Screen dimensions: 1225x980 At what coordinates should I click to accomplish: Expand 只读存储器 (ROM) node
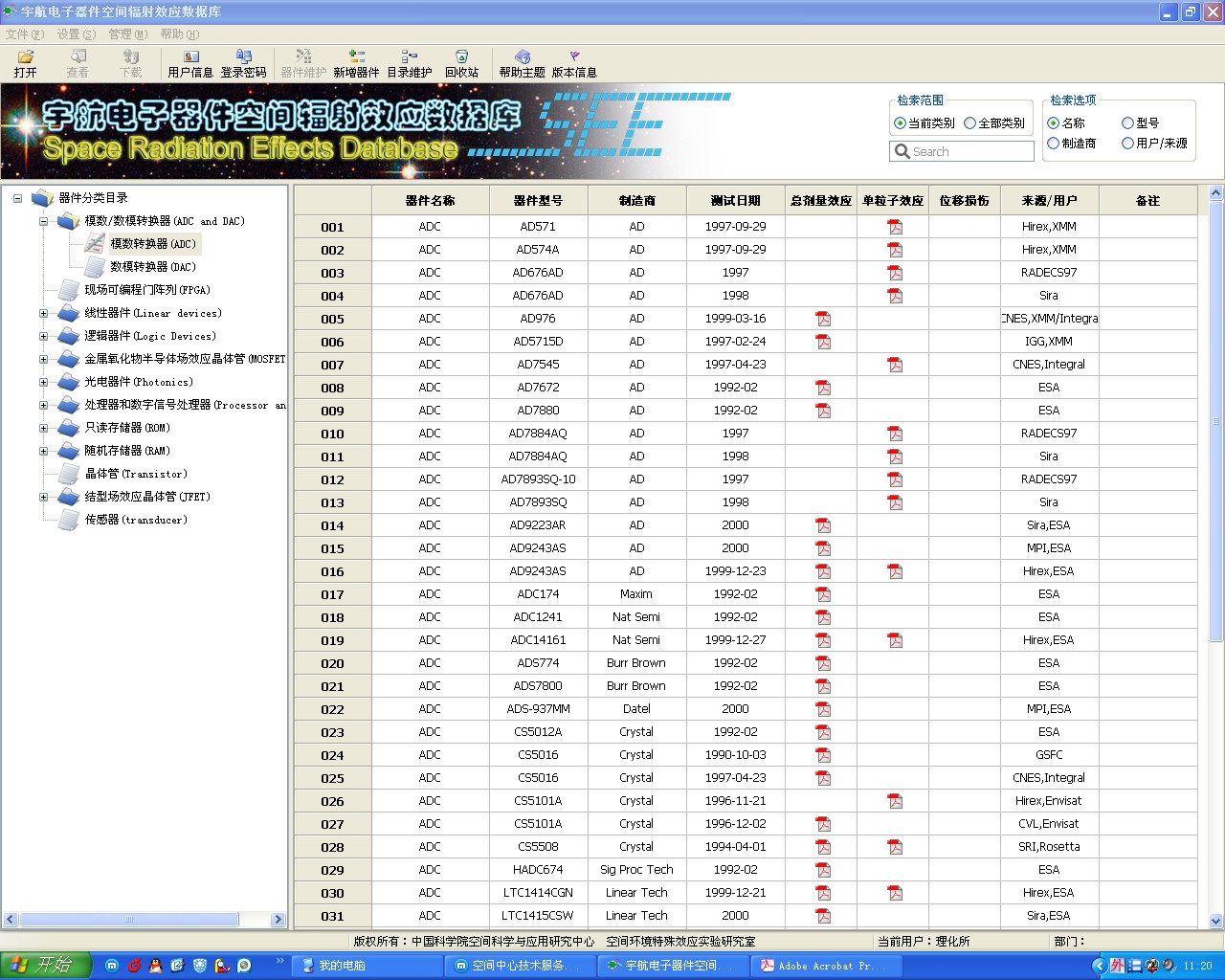pos(43,428)
